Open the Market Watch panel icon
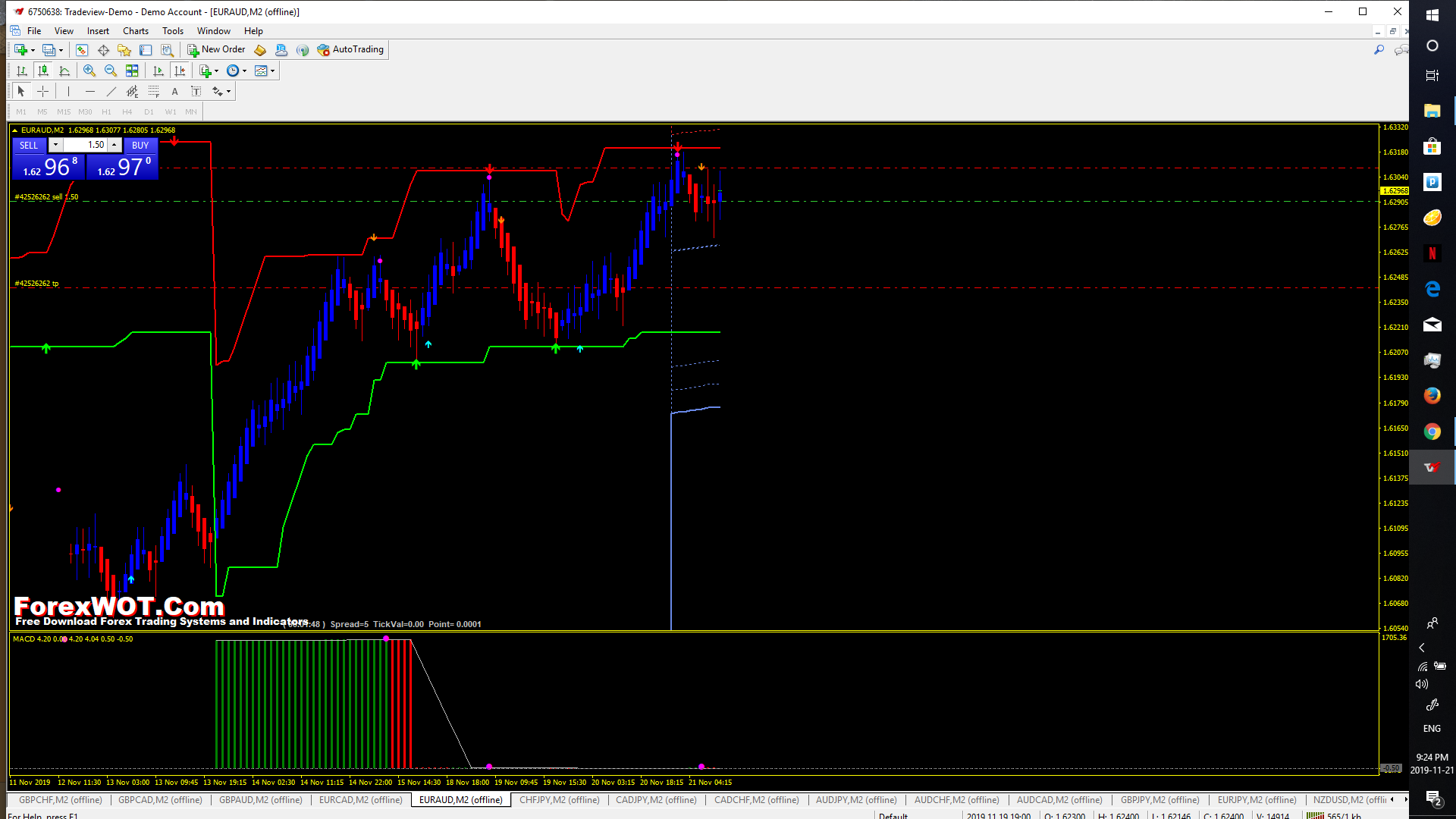The image size is (1456, 819). (82, 50)
